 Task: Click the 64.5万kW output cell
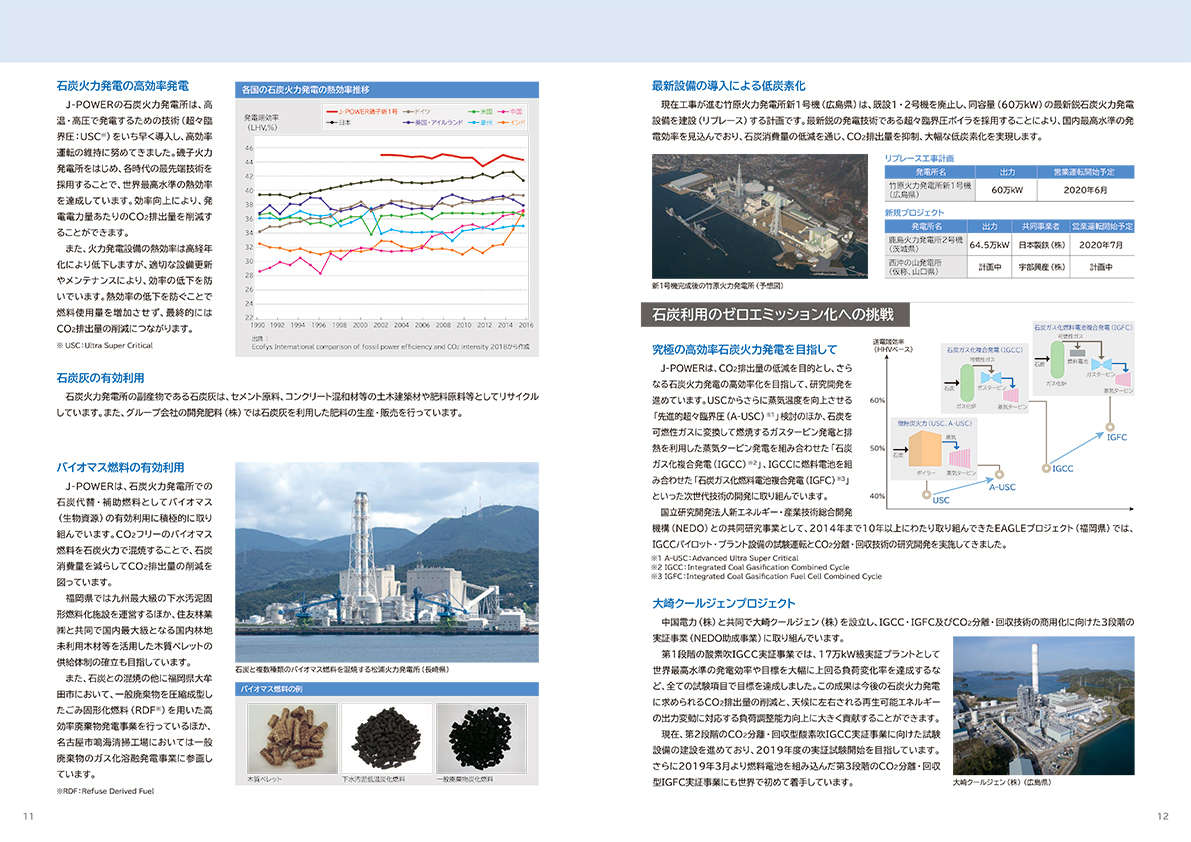pyautogui.click(x=990, y=244)
